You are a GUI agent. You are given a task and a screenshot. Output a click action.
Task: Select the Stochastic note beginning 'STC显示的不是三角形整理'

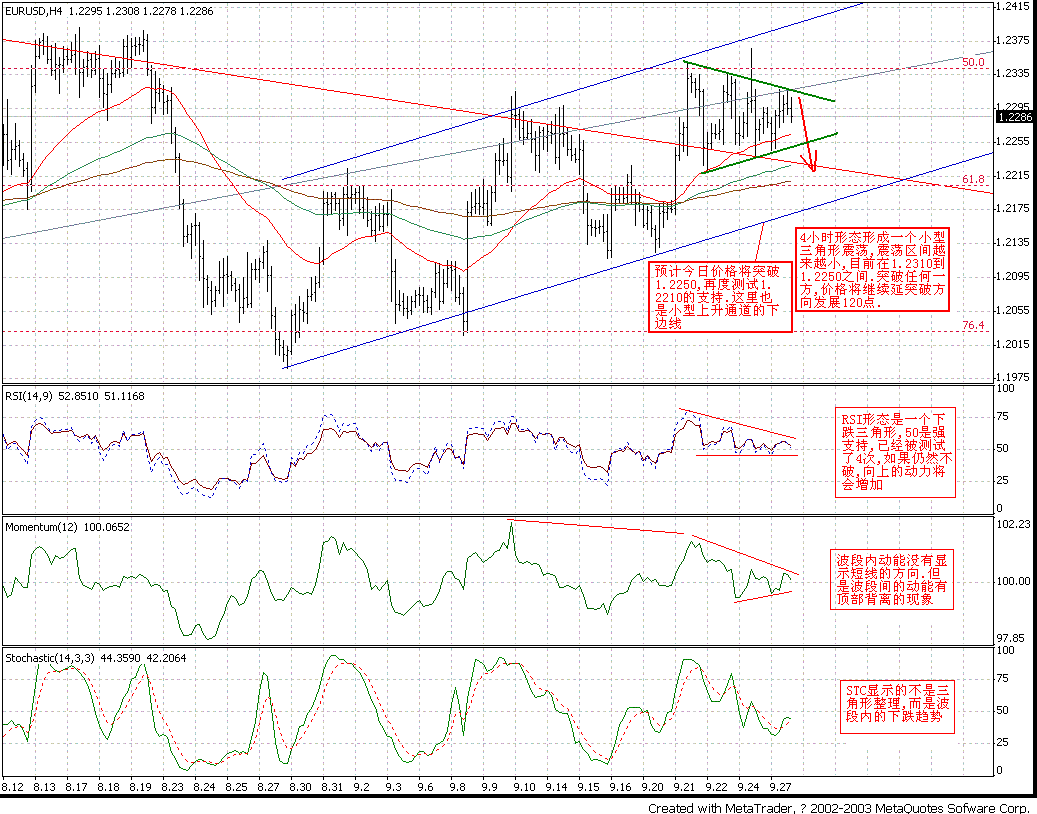tap(897, 705)
